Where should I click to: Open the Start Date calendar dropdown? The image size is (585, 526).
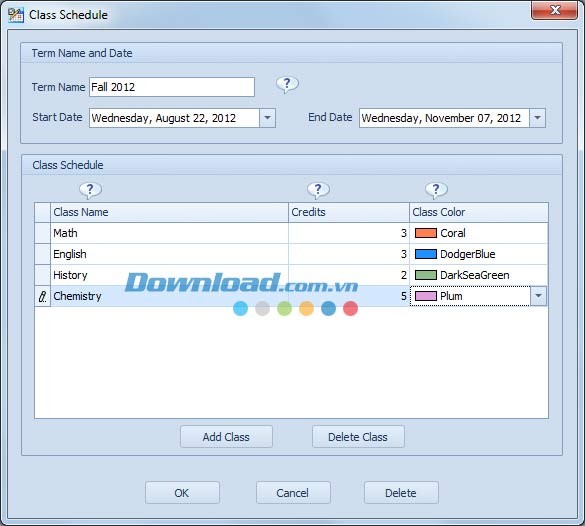268,118
